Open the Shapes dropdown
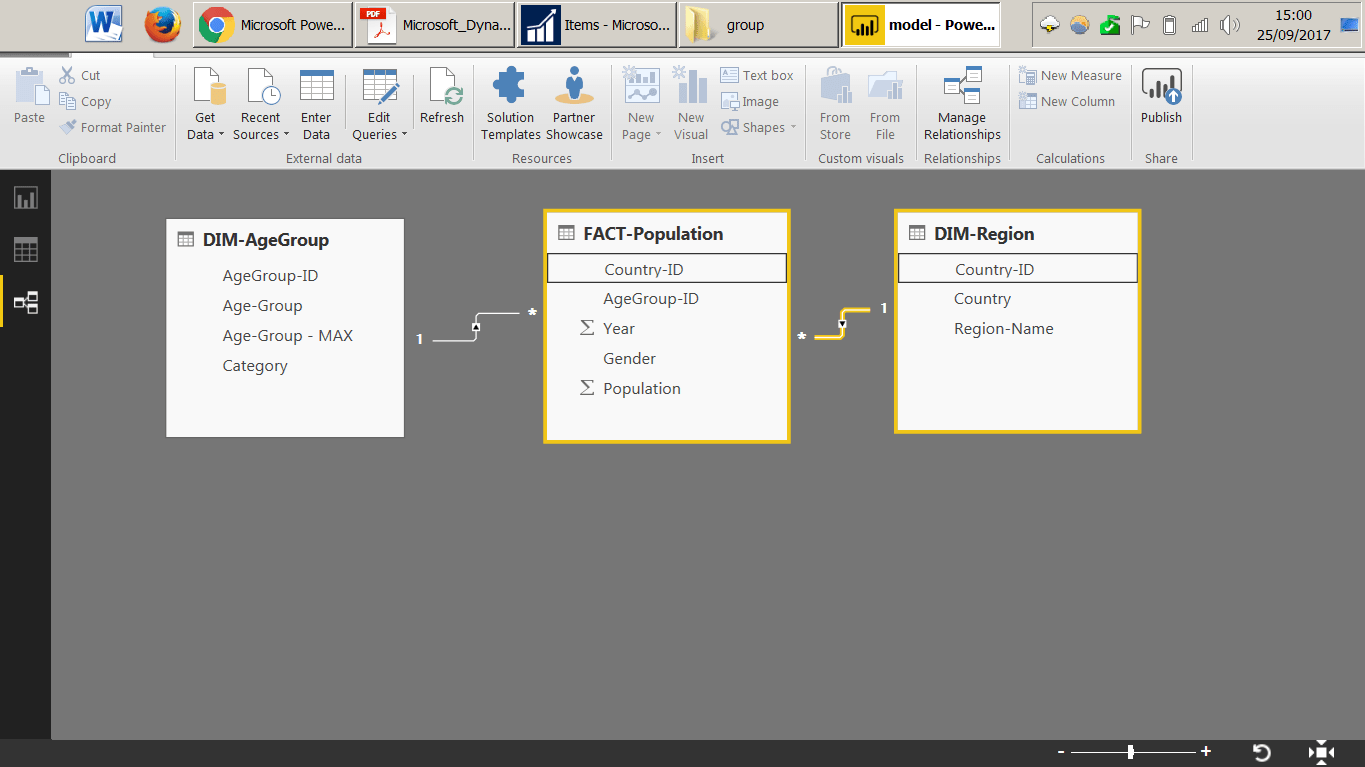 [x=758, y=127]
